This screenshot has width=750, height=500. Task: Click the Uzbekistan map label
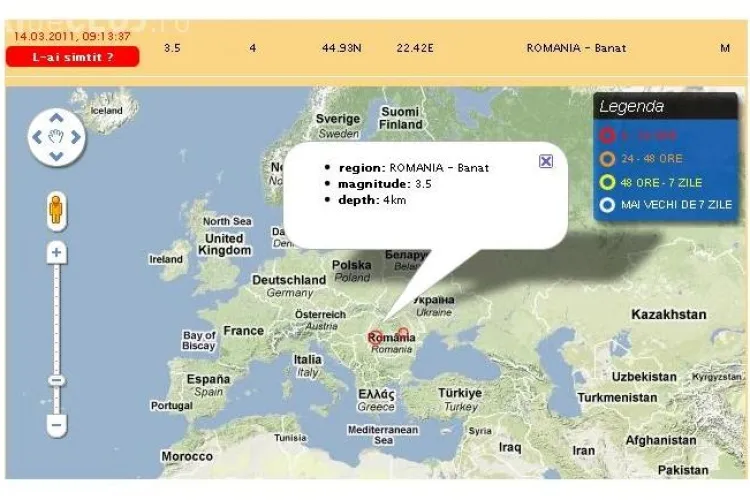pyautogui.click(x=644, y=377)
